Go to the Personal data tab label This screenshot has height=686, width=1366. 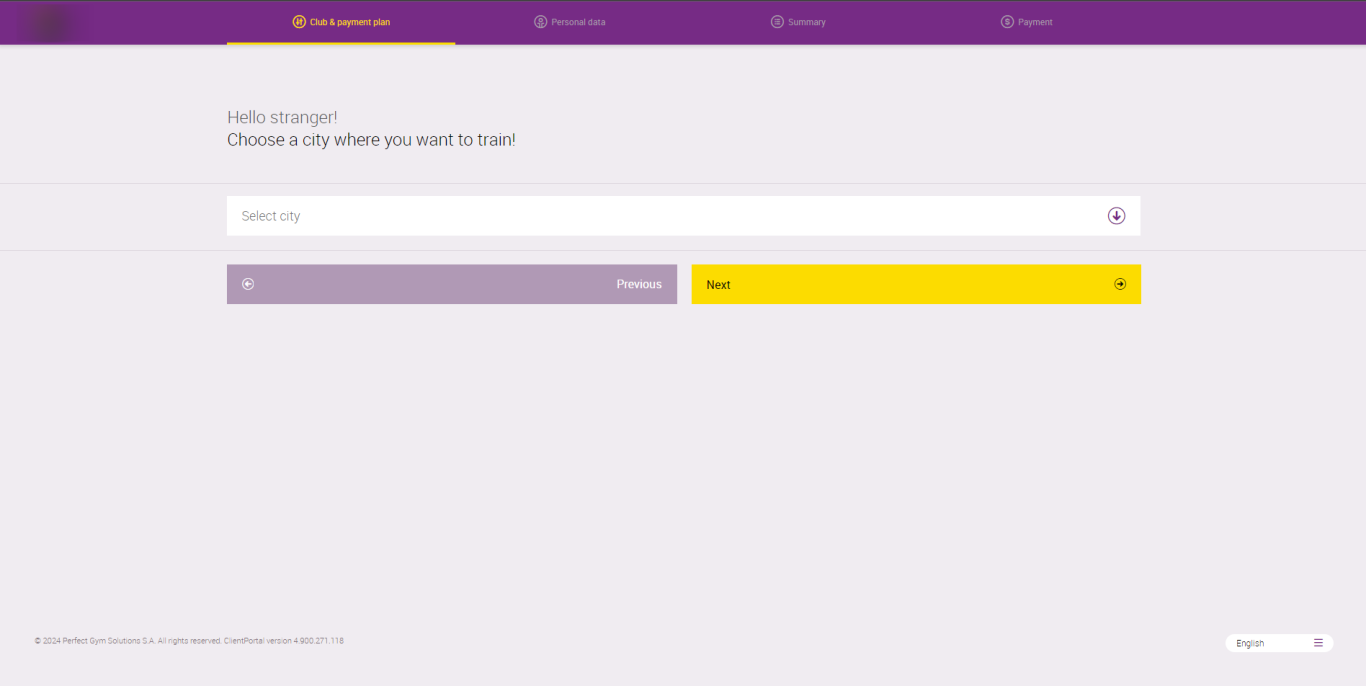point(578,22)
